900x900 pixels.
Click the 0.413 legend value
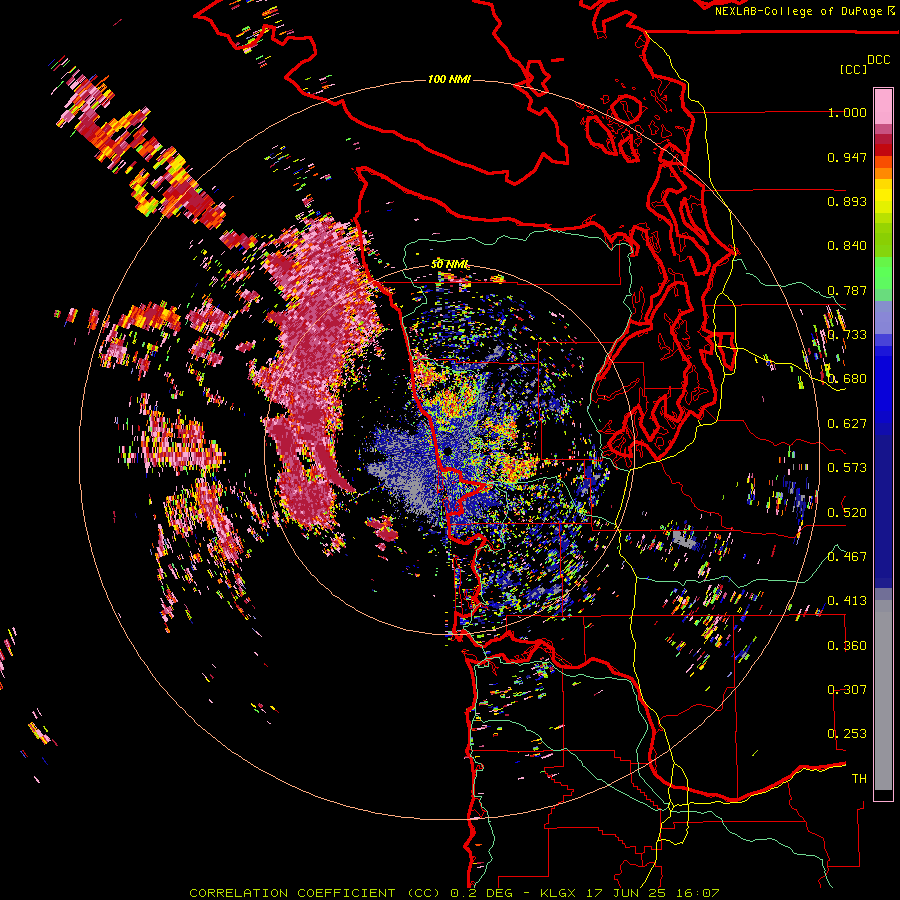[x=847, y=601]
